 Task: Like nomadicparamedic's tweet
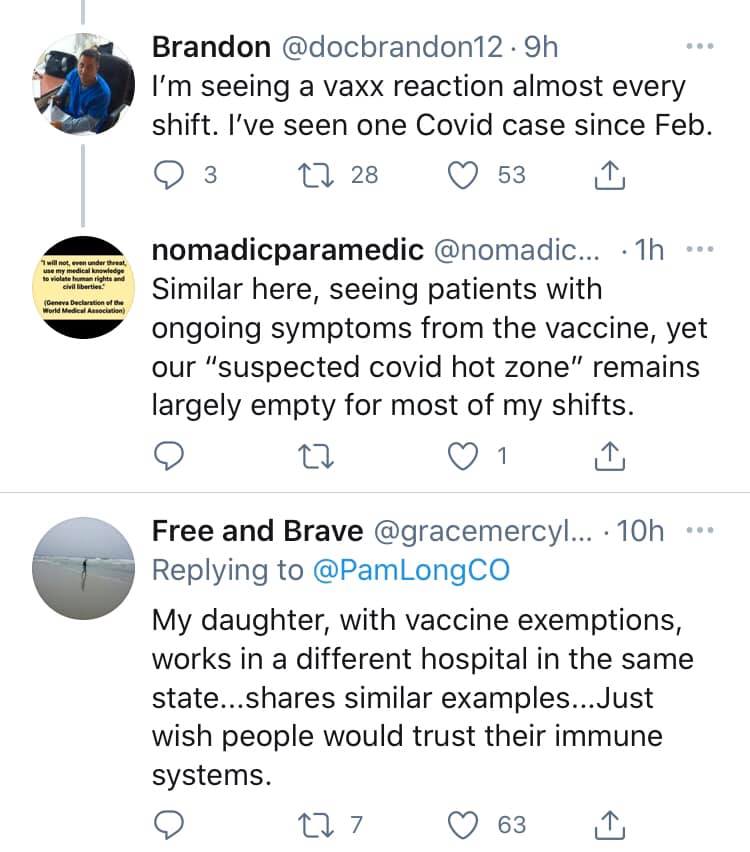pyautogui.click(x=463, y=457)
